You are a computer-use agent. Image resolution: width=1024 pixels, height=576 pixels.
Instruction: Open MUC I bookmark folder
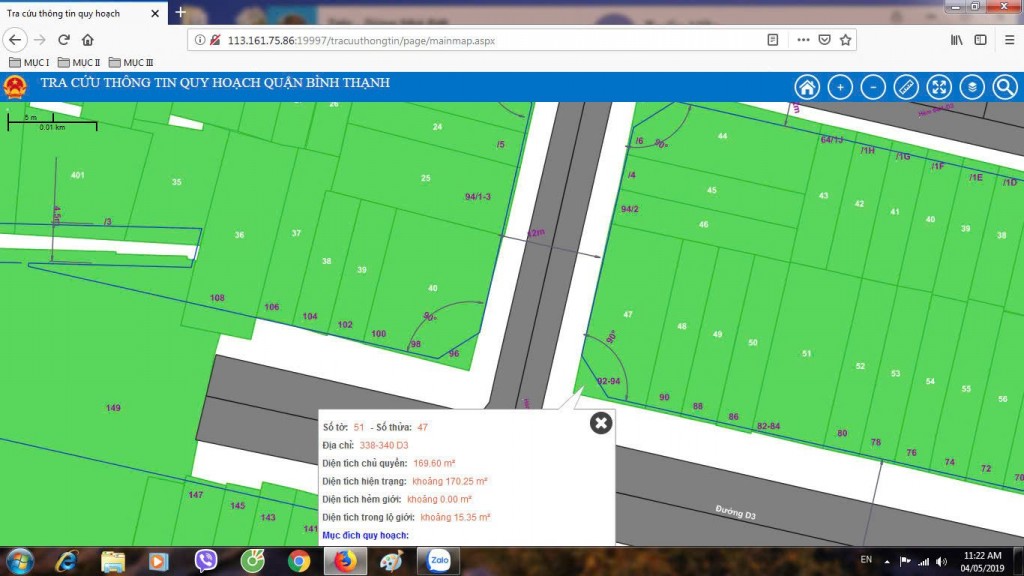(29, 63)
